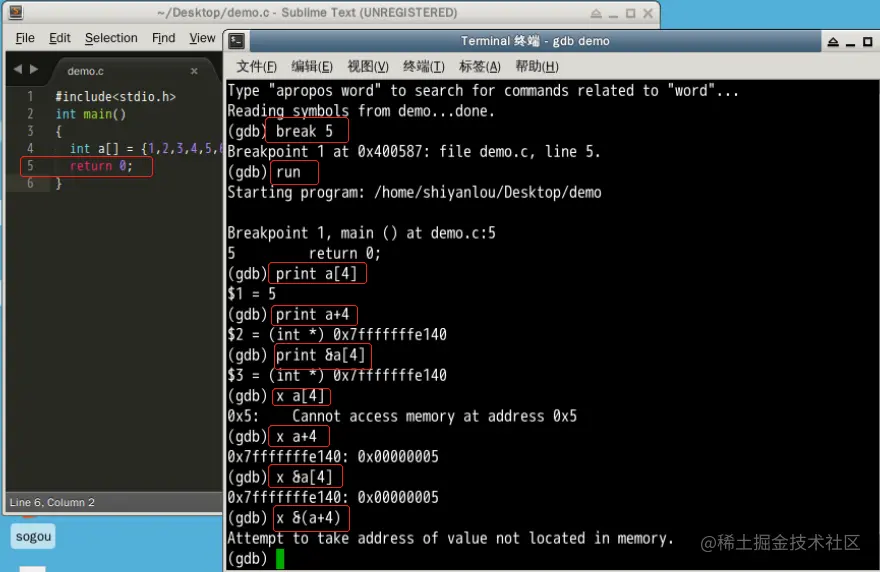Click 'Terminal 终端 - gdb demo' title bar

point(535,41)
